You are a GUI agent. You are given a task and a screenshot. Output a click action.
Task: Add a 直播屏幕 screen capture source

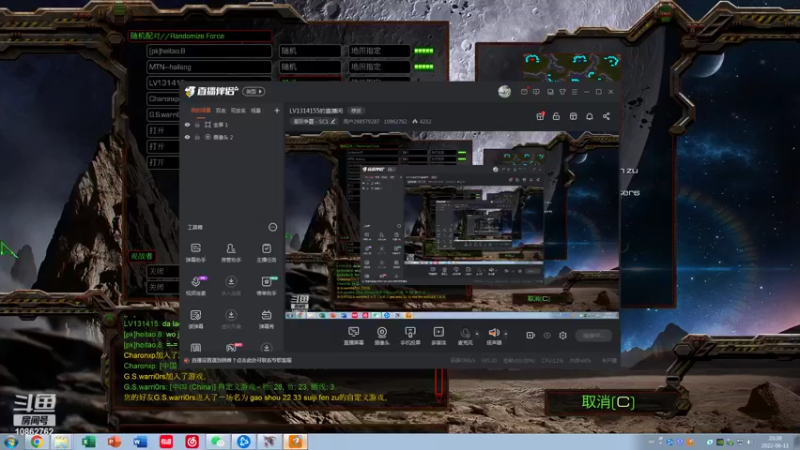point(353,336)
